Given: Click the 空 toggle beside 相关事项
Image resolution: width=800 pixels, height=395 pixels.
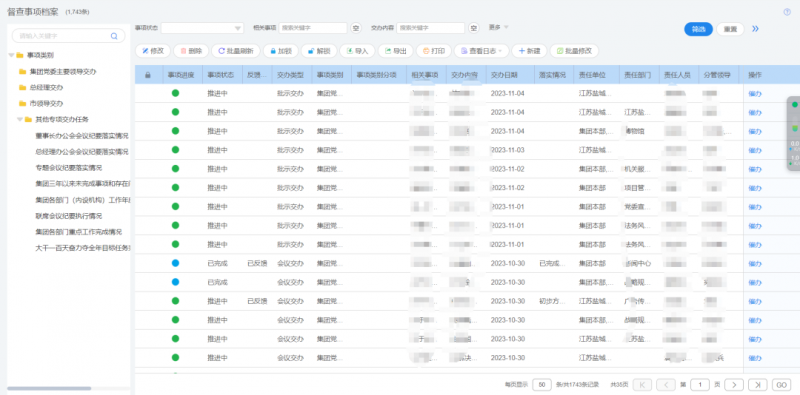Looking at the screenshot, I should pos(356,28).
